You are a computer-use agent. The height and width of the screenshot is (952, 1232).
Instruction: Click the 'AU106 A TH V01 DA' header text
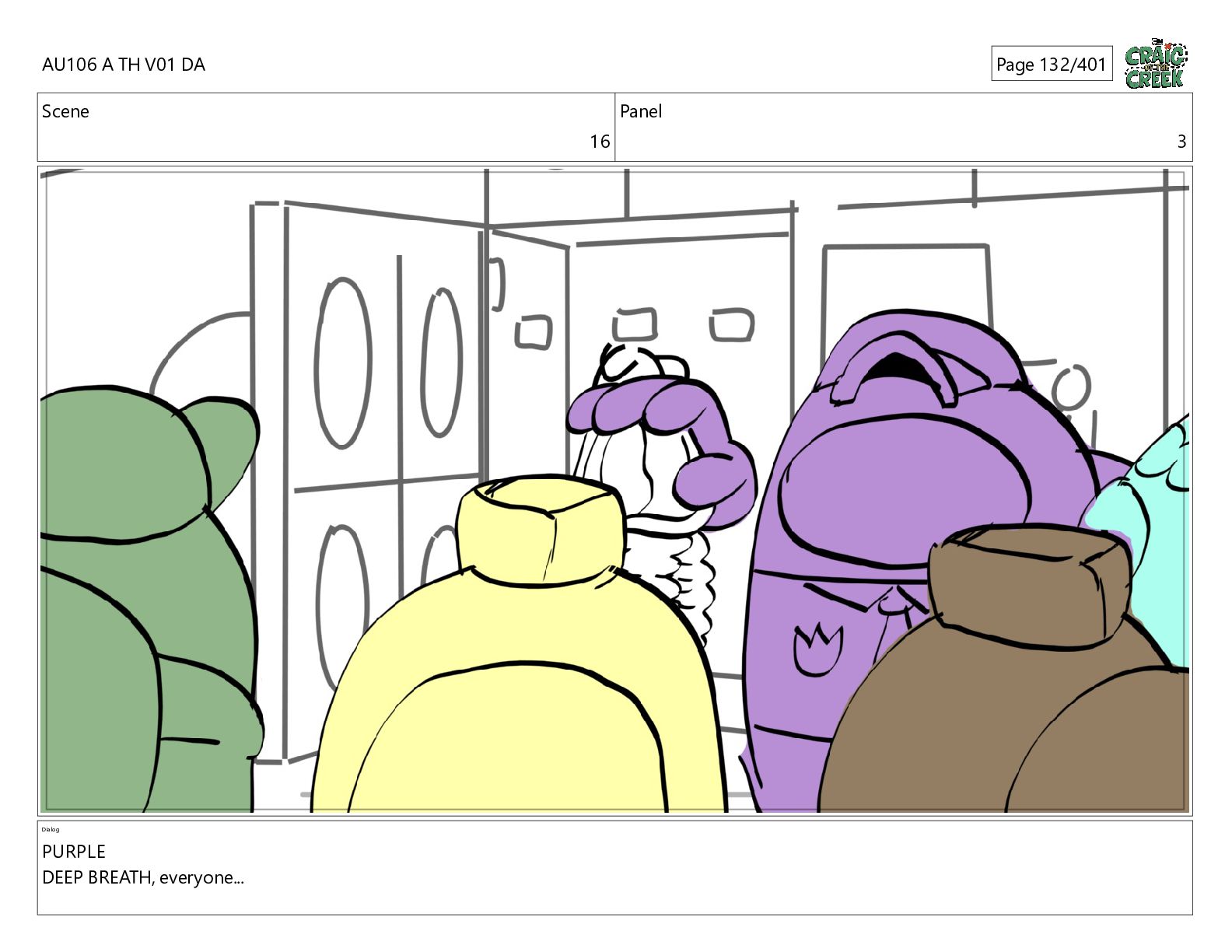(x=124, y=65)
